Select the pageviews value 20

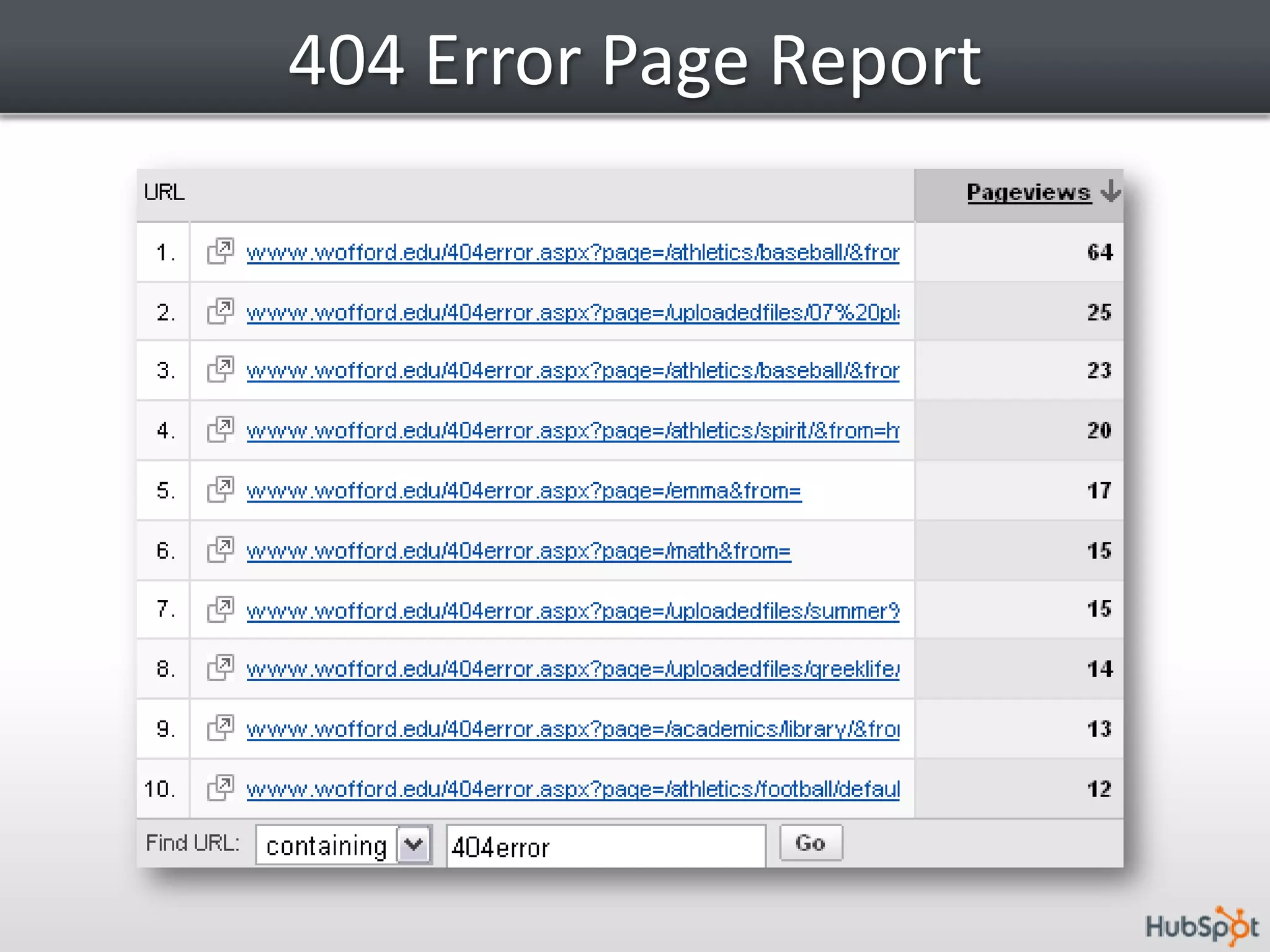[x=1099, y=430]
